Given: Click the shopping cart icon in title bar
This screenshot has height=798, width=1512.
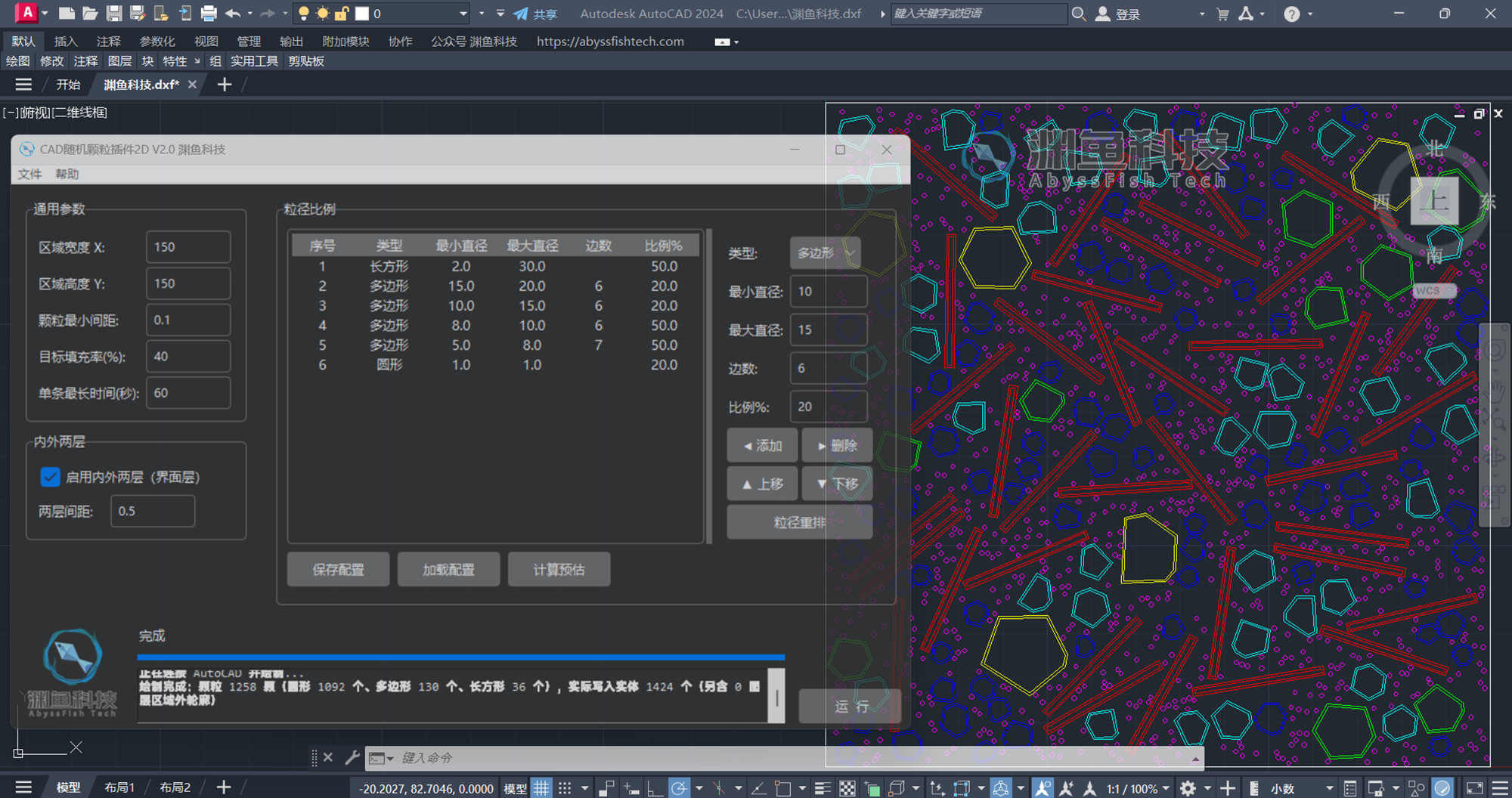Looking at the screenshot, I should click(x=1222, y=14).
